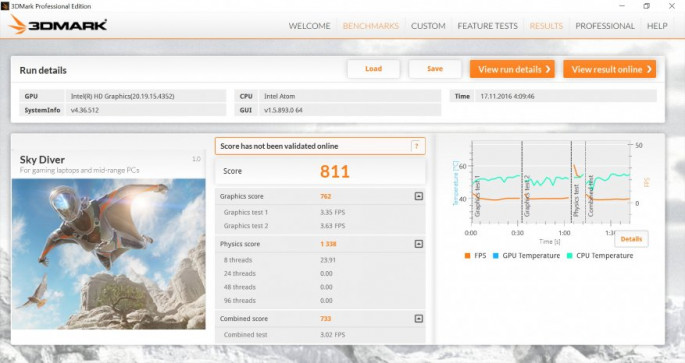Screen dimensions: 685x363
Task: Click the 8 threads row
Action: tap(320, 260)
